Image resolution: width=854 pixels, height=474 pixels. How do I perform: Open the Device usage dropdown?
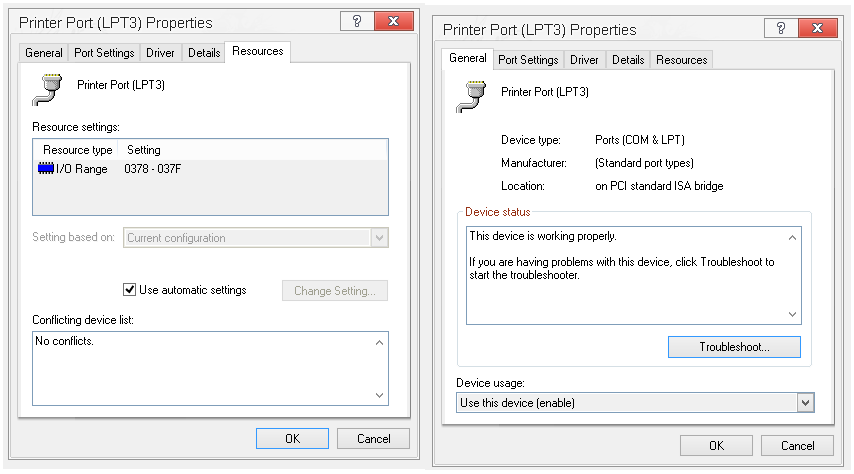click(805, 402)
